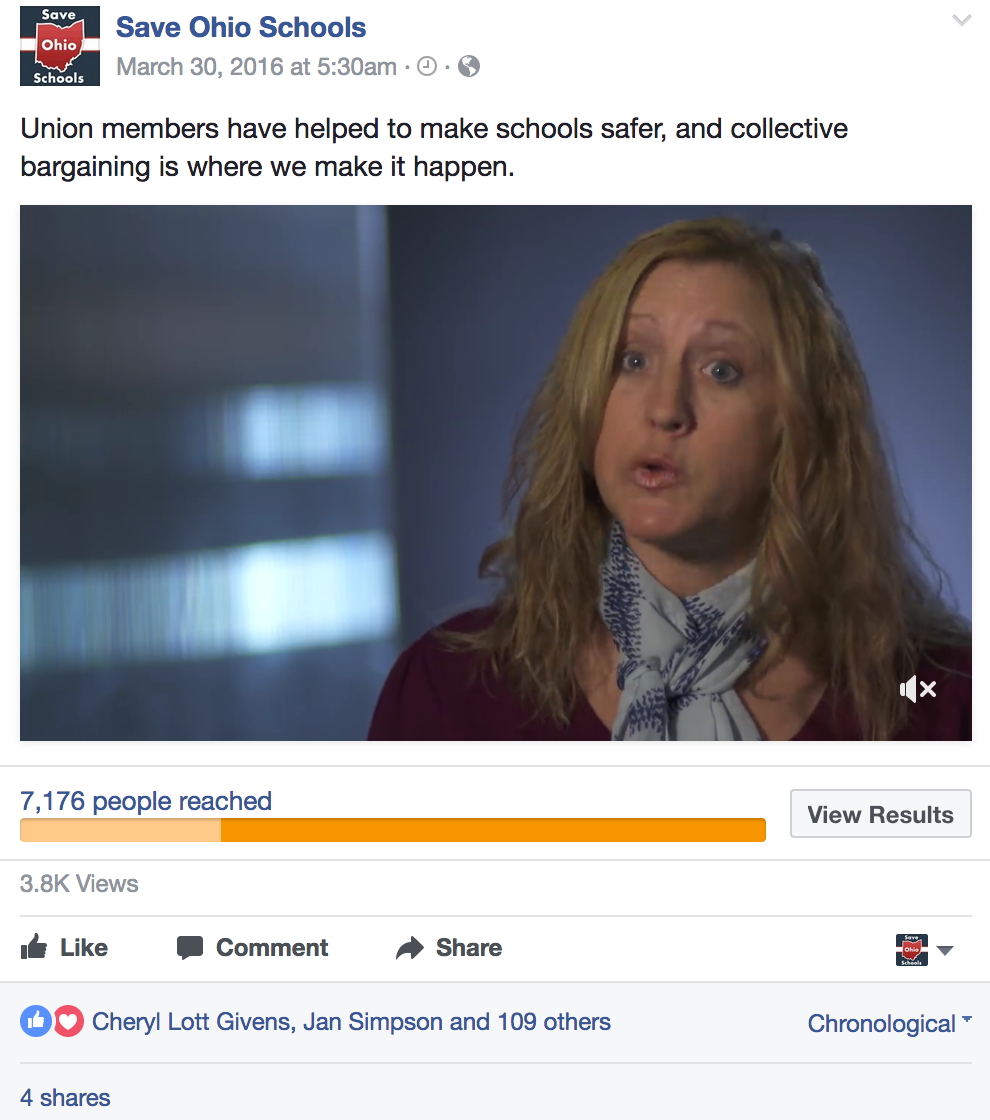Viewport: 990px width, 1120px height.
Task: Open Save Ohio Schools page name link
Action: tap(241, 27)
